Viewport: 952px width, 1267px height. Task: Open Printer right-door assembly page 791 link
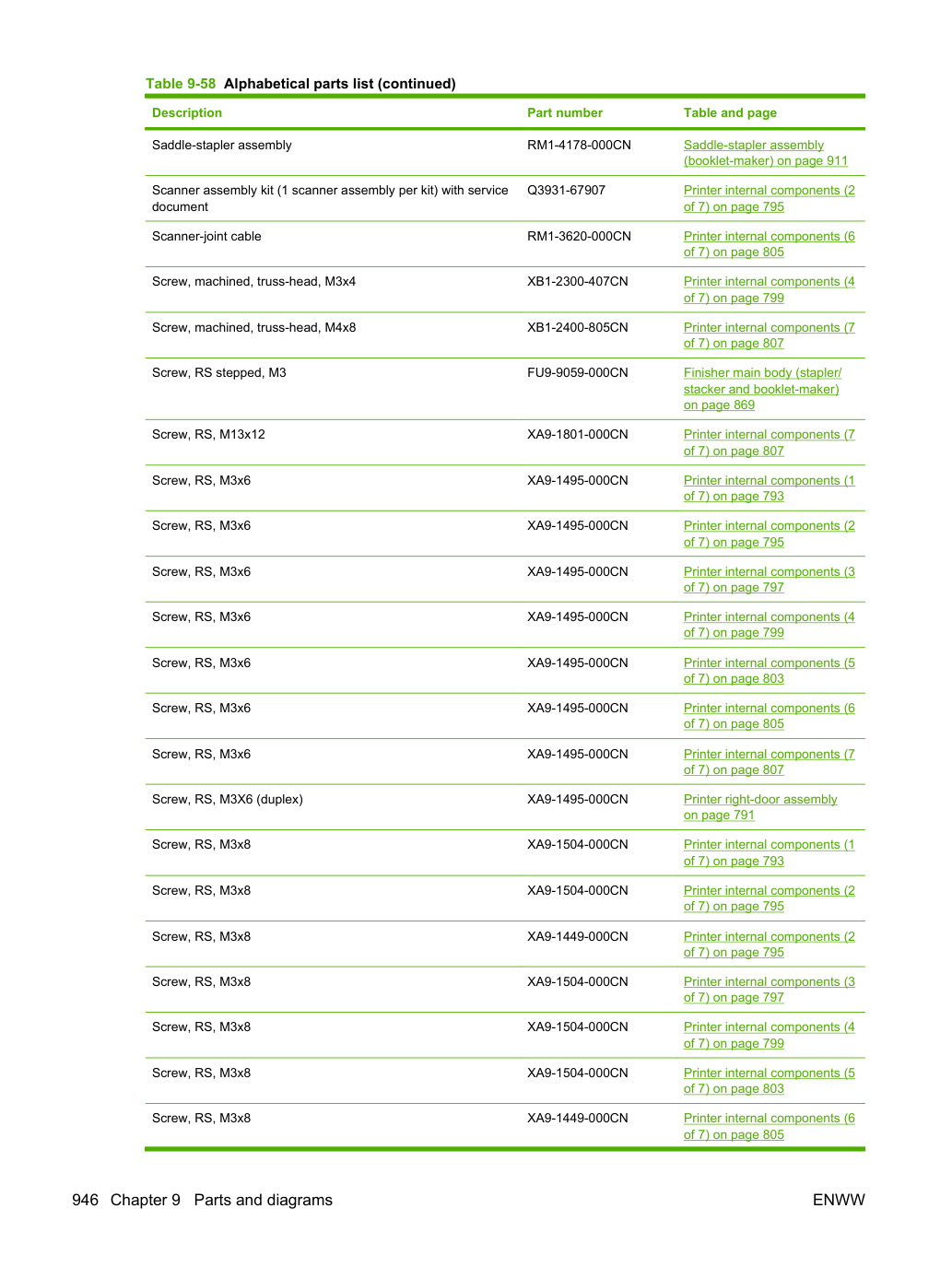point(760,807)
